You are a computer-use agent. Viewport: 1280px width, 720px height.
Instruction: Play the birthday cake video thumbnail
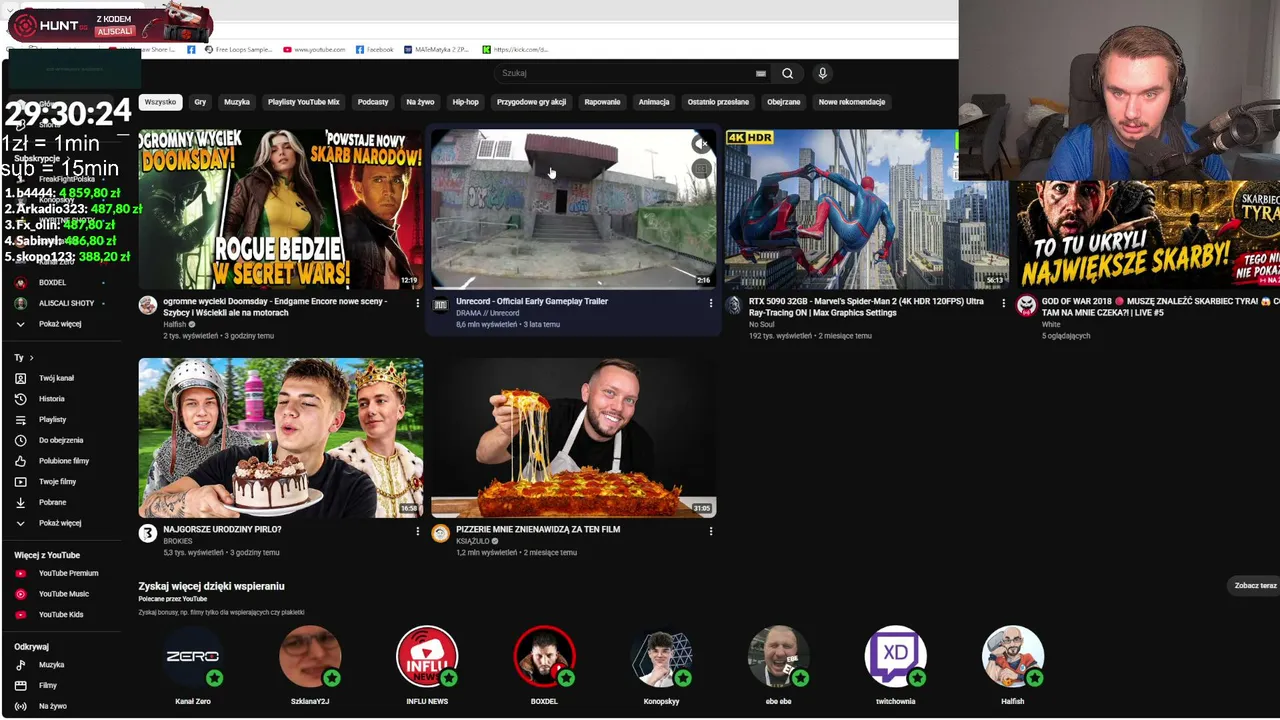point(281,438)
